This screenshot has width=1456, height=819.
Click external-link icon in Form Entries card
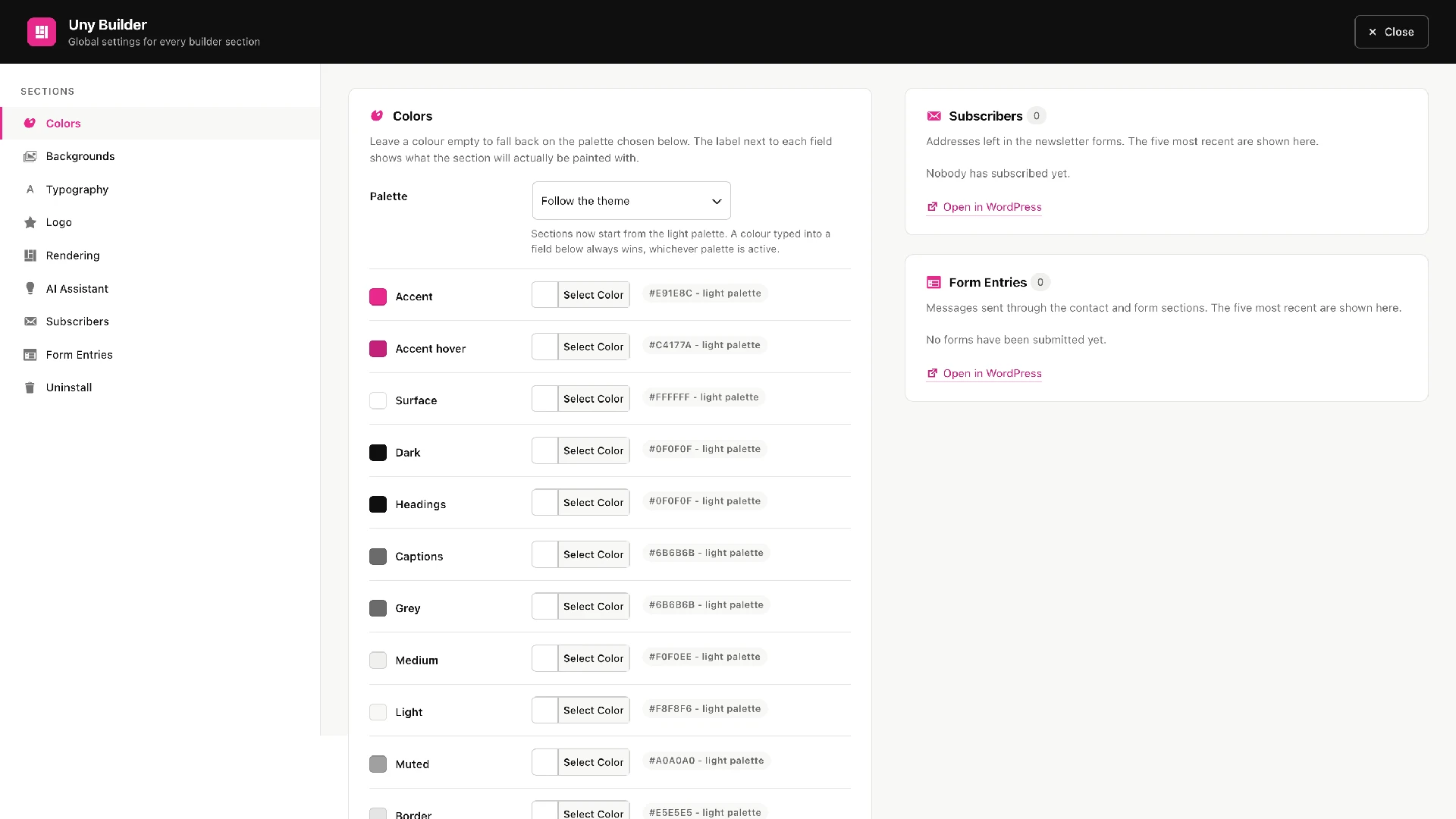pos(932,373)
